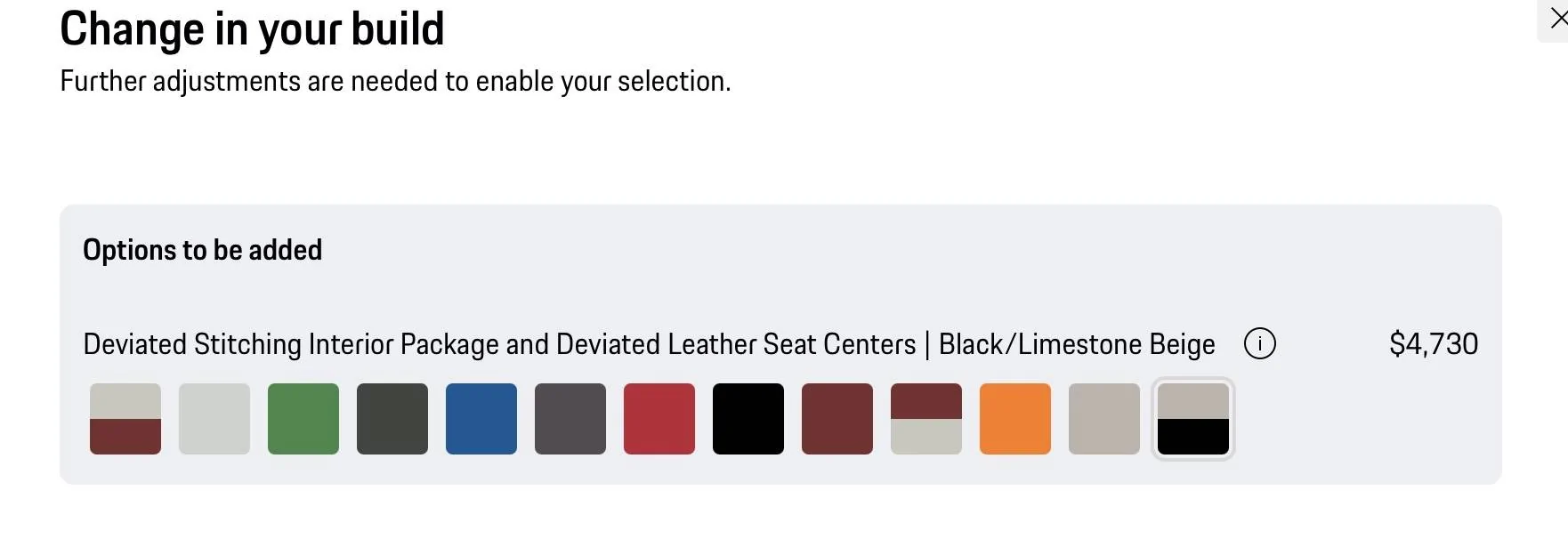Select the beige-over-black two-tone swatch
1568x547 pixels.
coord(1193,419)
